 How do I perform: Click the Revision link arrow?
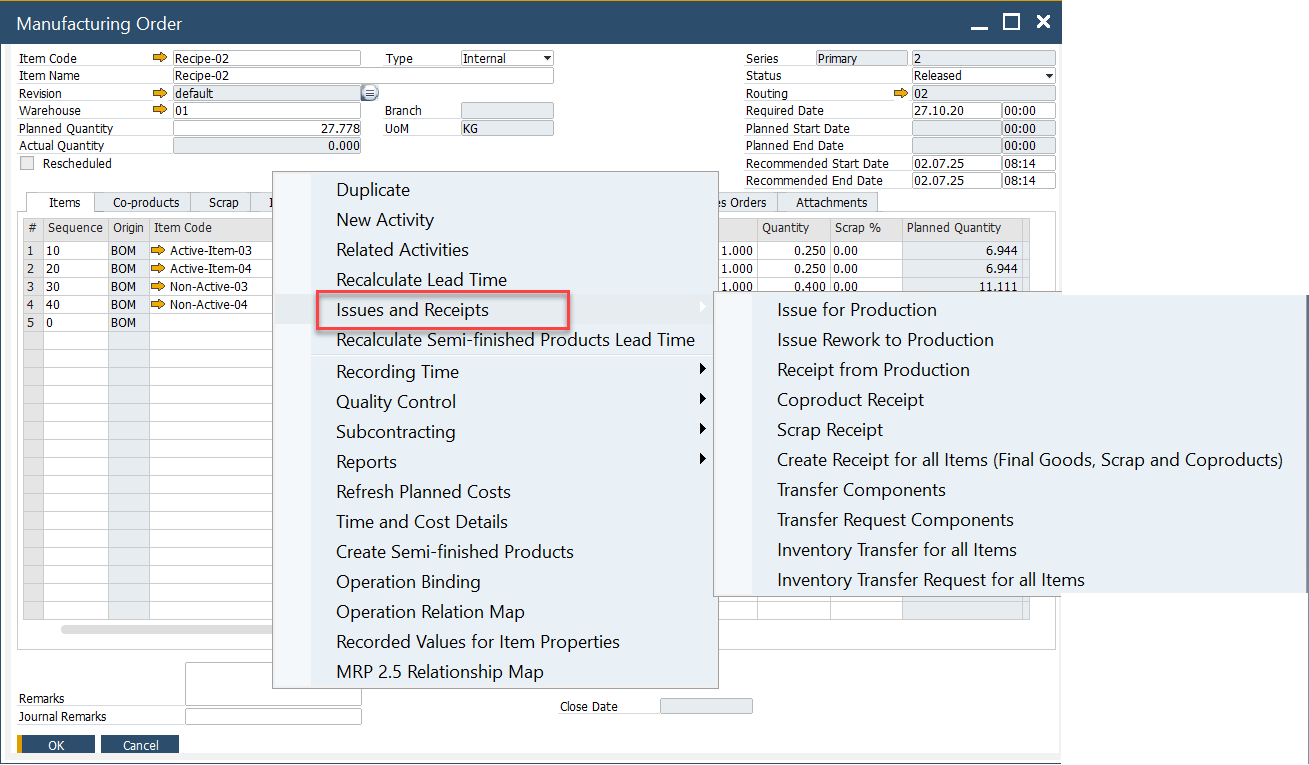coord(159,93)
